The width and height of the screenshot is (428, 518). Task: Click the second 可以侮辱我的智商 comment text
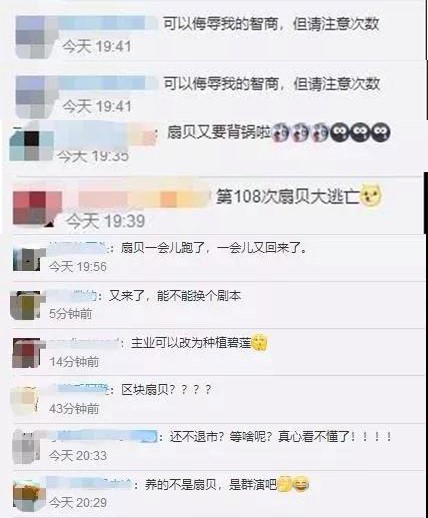271,83
